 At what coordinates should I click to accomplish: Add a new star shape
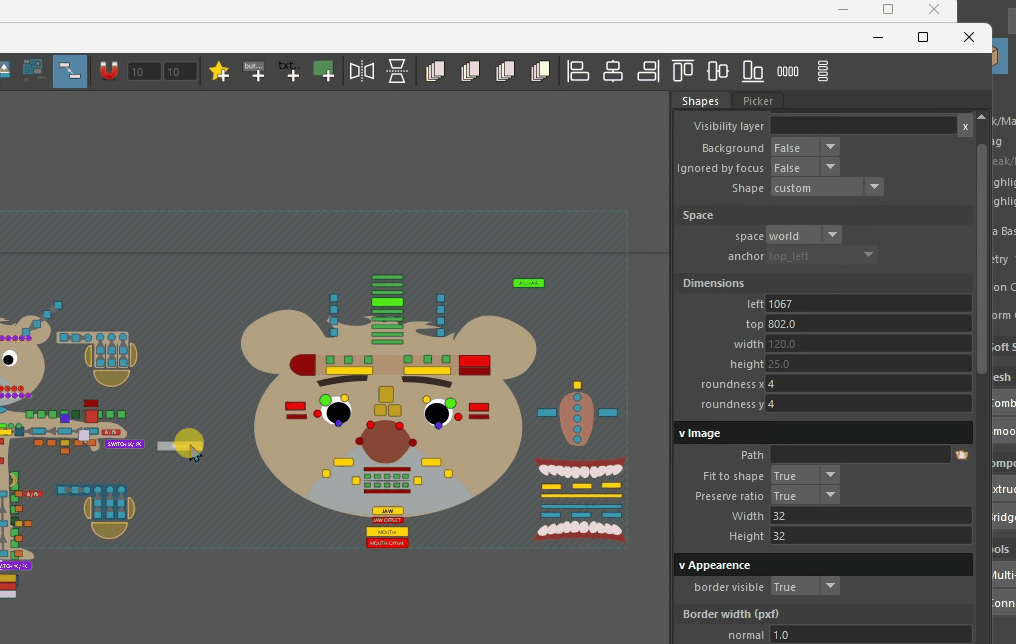219,71
